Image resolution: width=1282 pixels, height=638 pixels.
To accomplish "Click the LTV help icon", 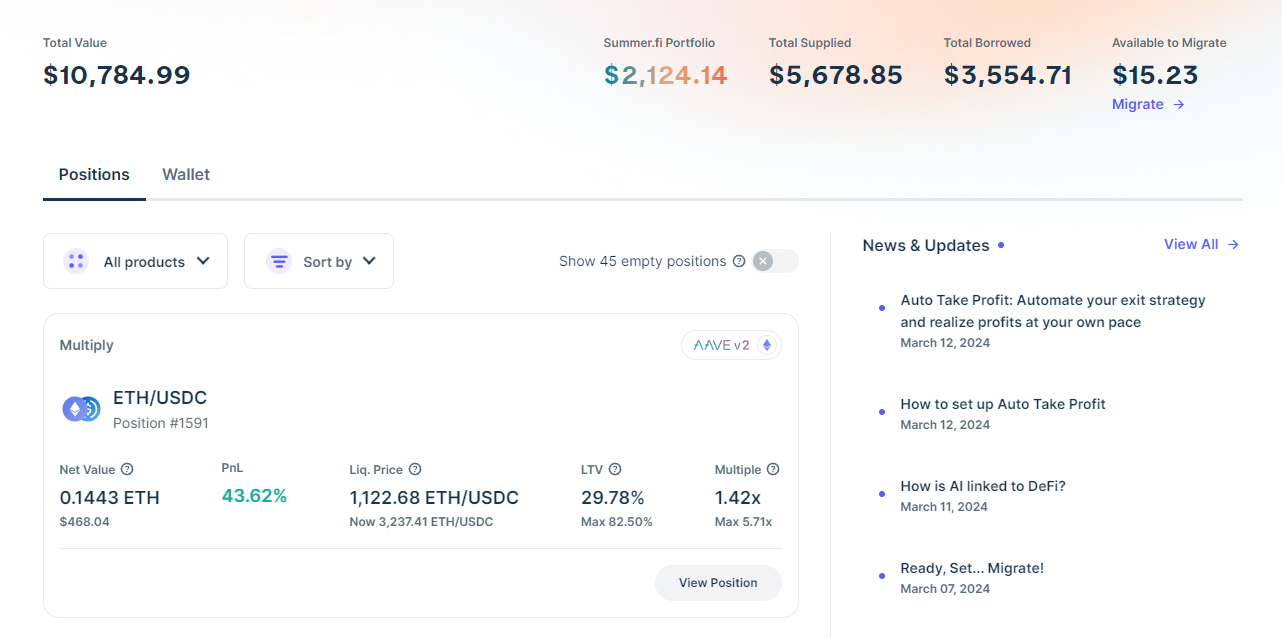I will [615, 469].
